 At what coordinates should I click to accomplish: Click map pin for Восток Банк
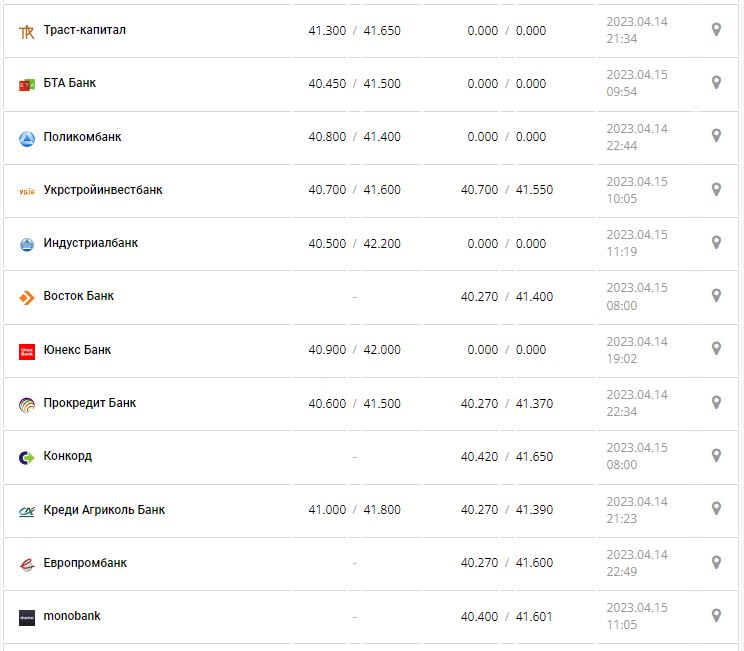(716, 296)
